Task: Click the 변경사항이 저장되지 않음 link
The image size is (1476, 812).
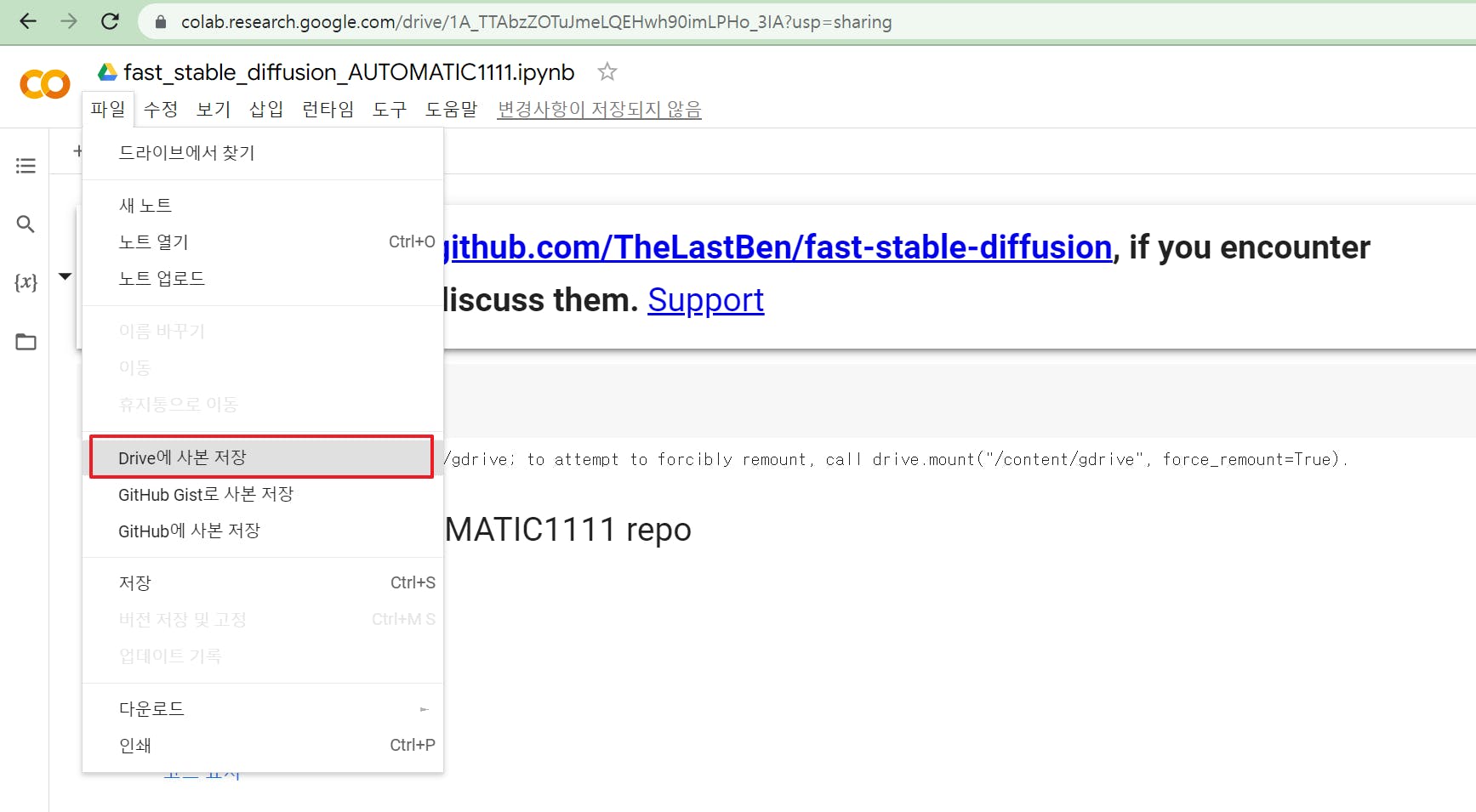Action: [600, 109]
